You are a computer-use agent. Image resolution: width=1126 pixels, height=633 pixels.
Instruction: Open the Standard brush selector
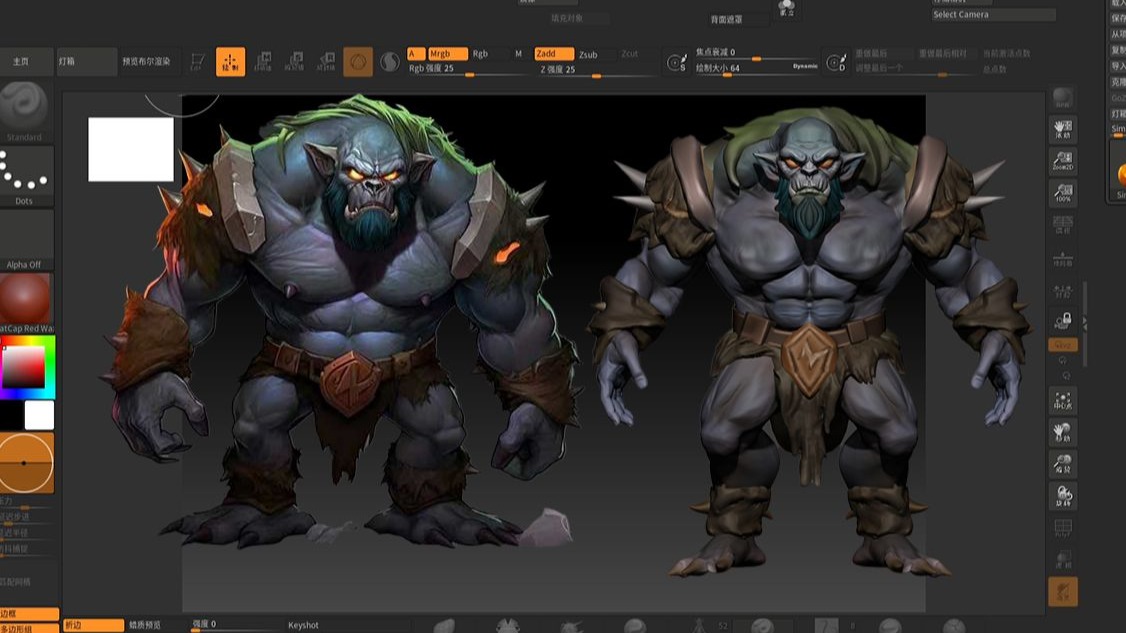tap(26, 110)
